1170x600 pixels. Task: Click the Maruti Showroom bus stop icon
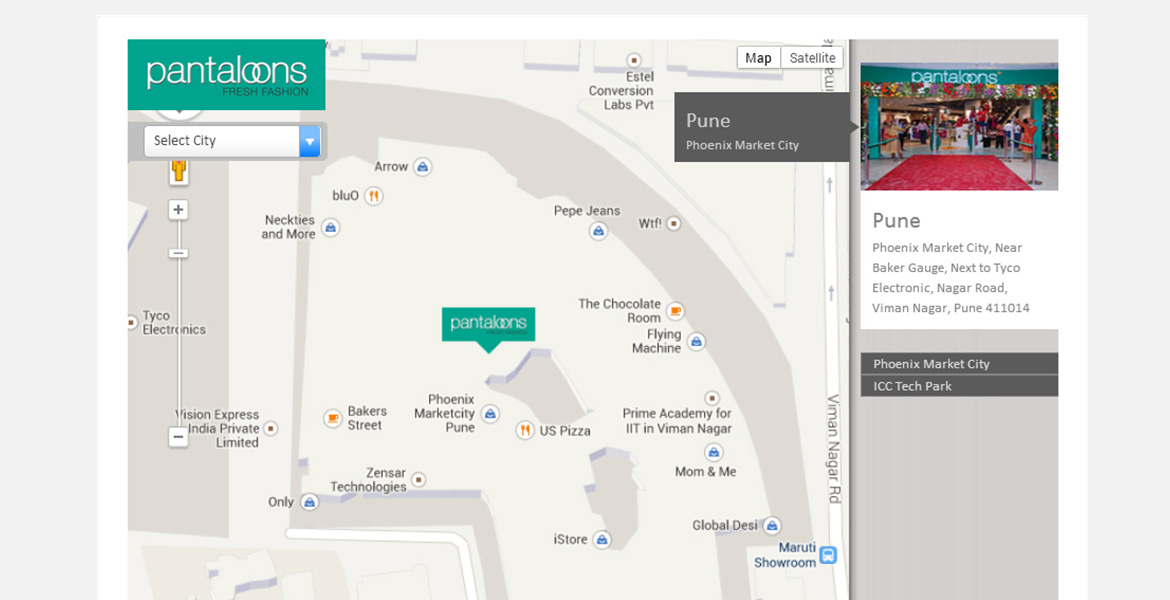pos(828,555)
